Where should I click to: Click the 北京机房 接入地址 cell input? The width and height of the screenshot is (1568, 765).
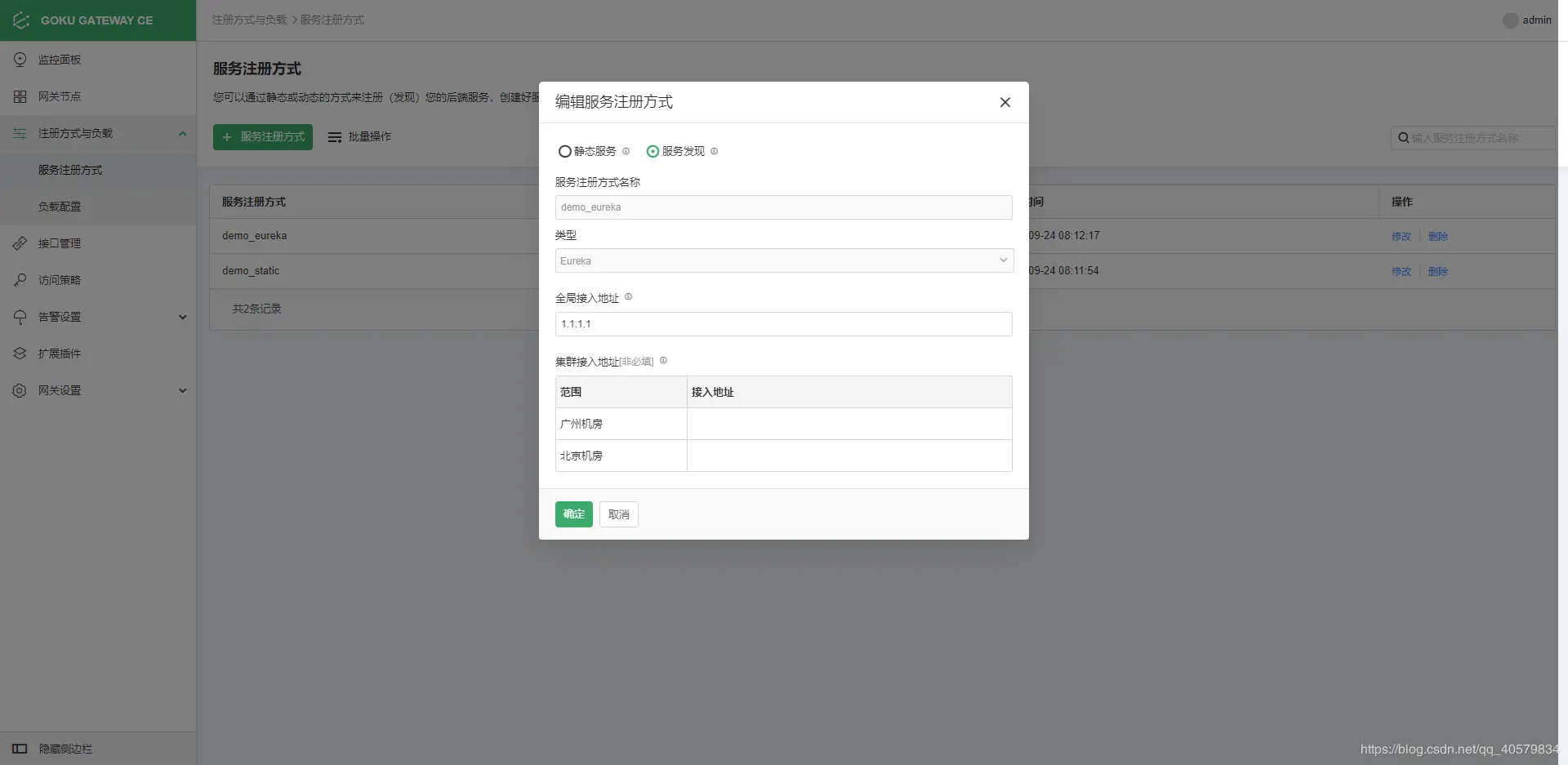pyautogui.click(x=849, y=456)
